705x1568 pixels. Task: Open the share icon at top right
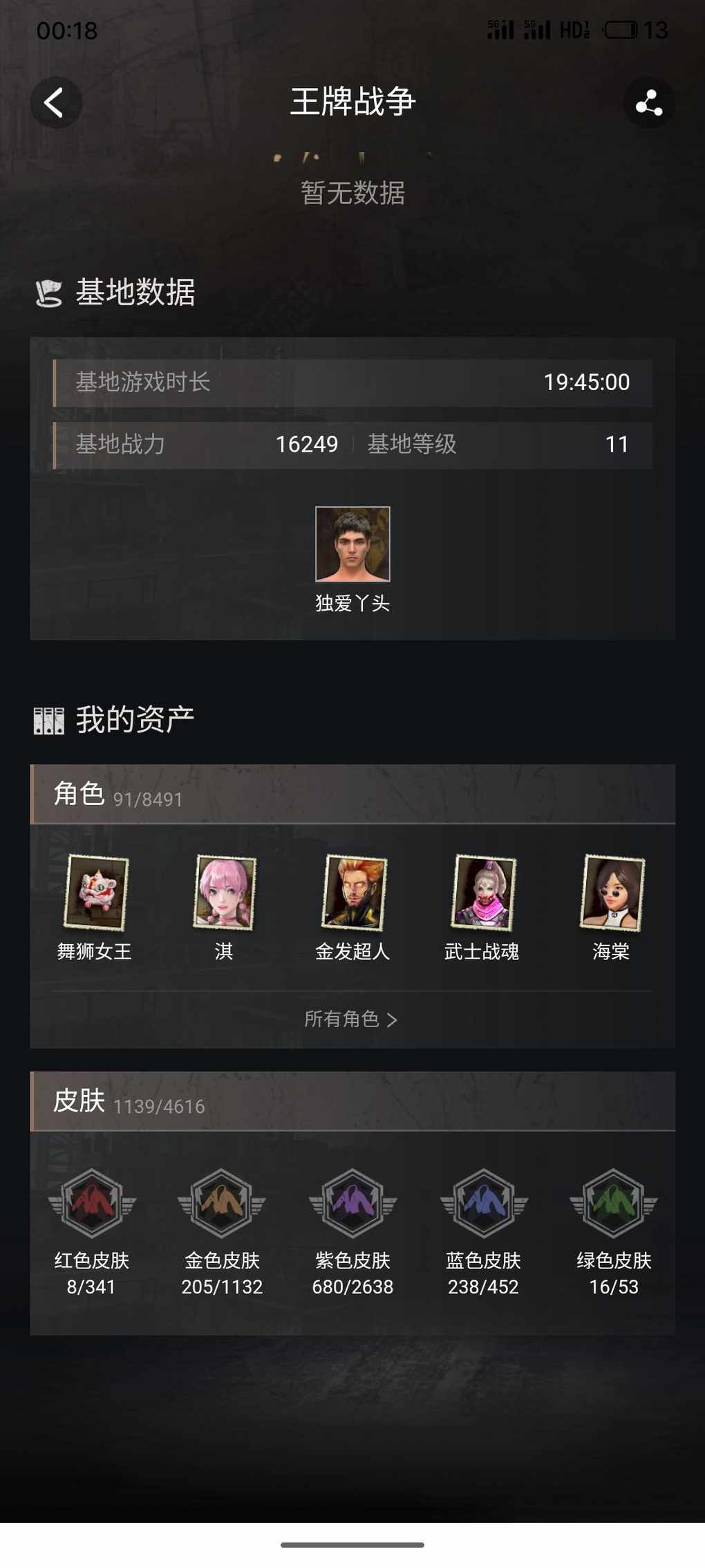pos(648,102)
